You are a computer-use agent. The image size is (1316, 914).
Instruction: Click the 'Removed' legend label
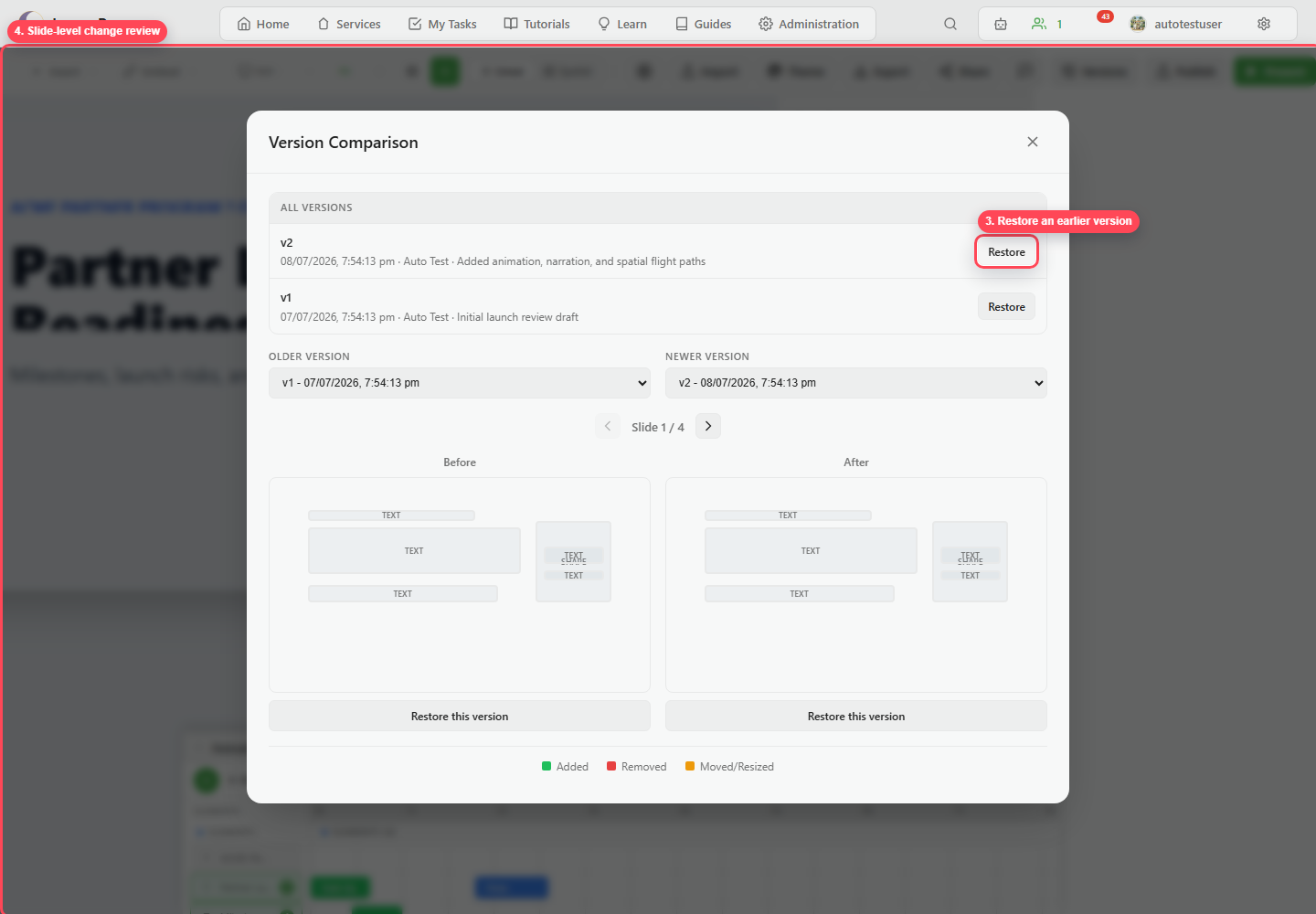pyautogui.click(x=643, y=767)
